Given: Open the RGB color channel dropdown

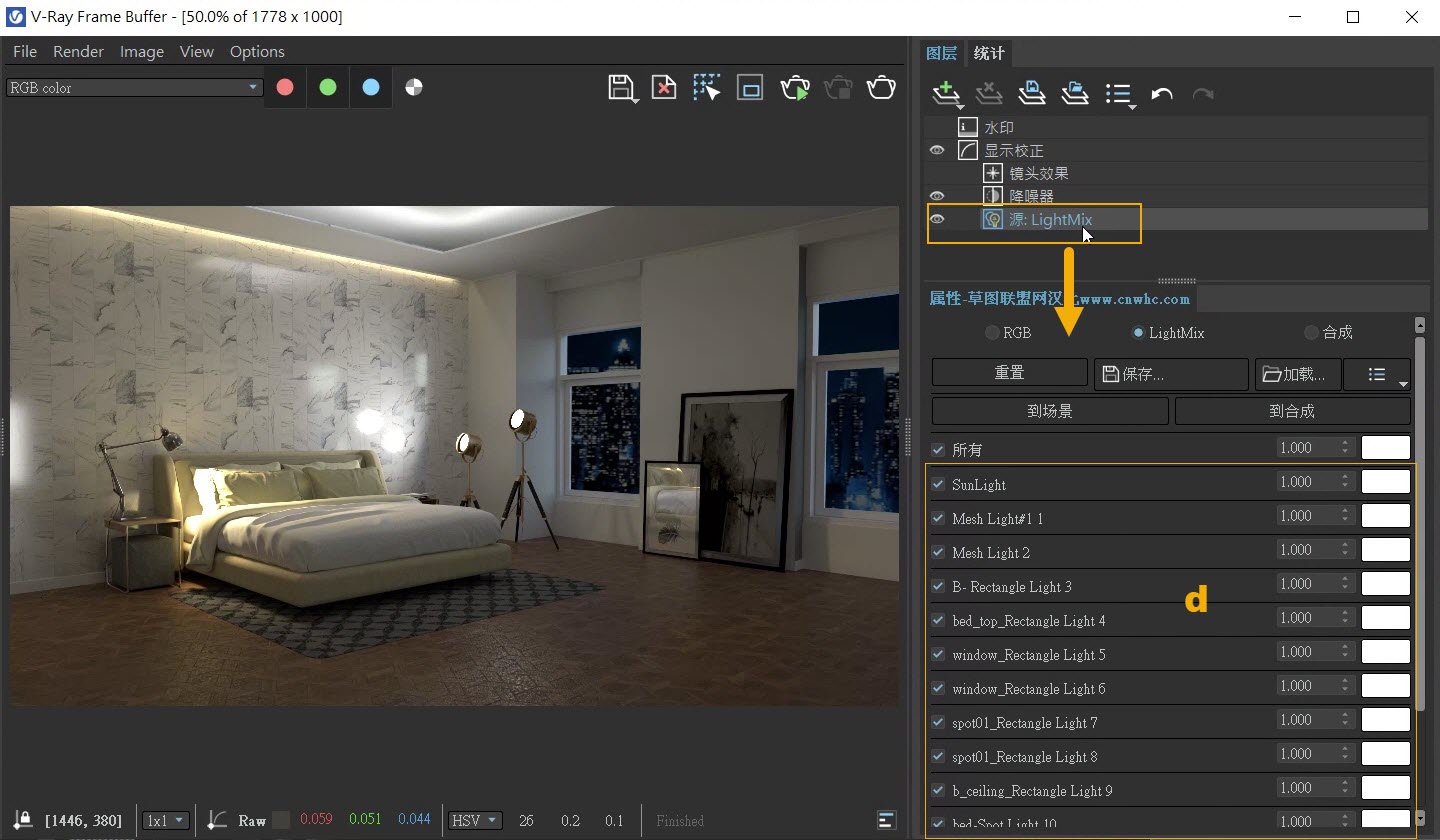Looking at the screenshot, I should (134, 88).
